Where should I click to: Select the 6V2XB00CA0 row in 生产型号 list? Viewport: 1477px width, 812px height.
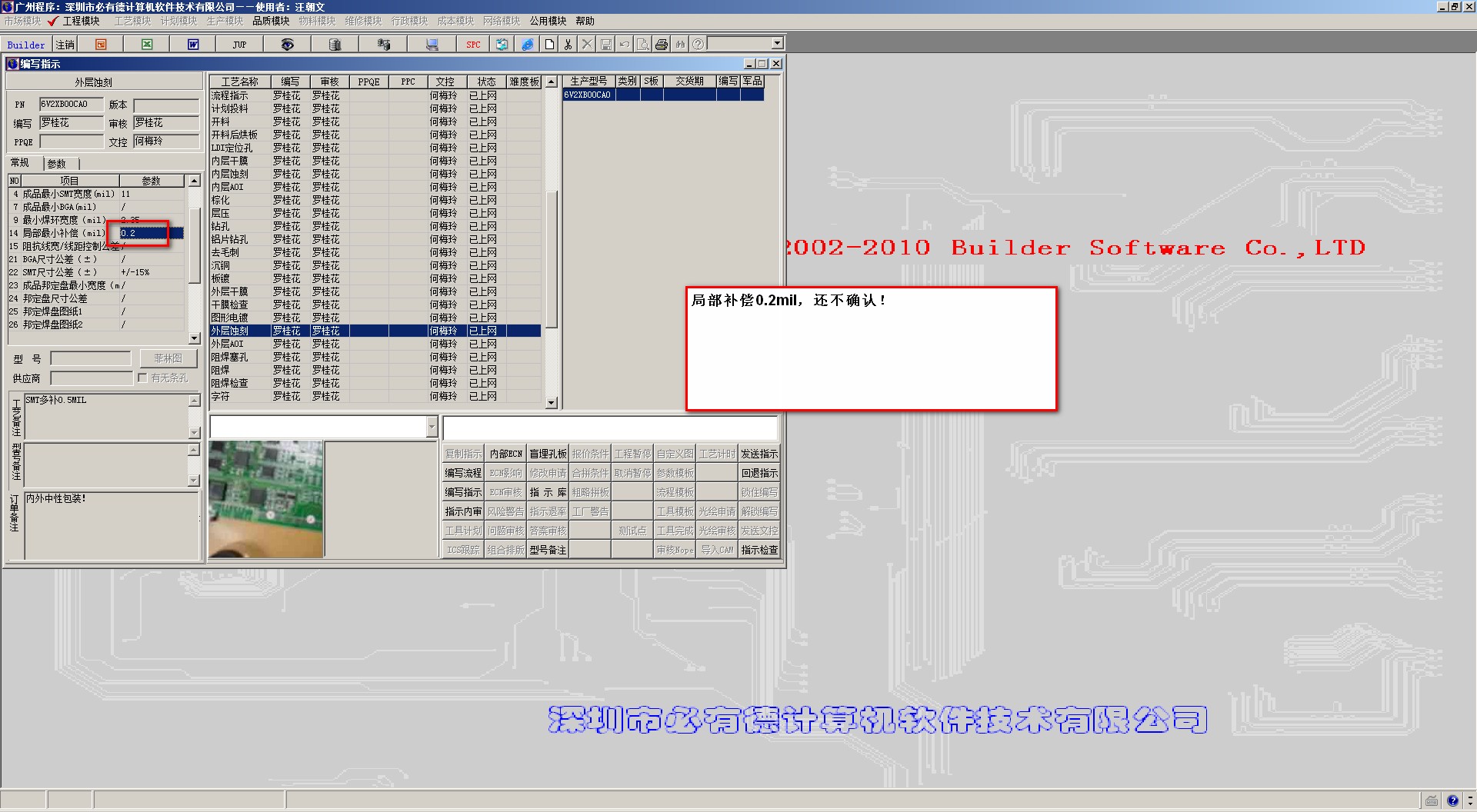point(663,95)
